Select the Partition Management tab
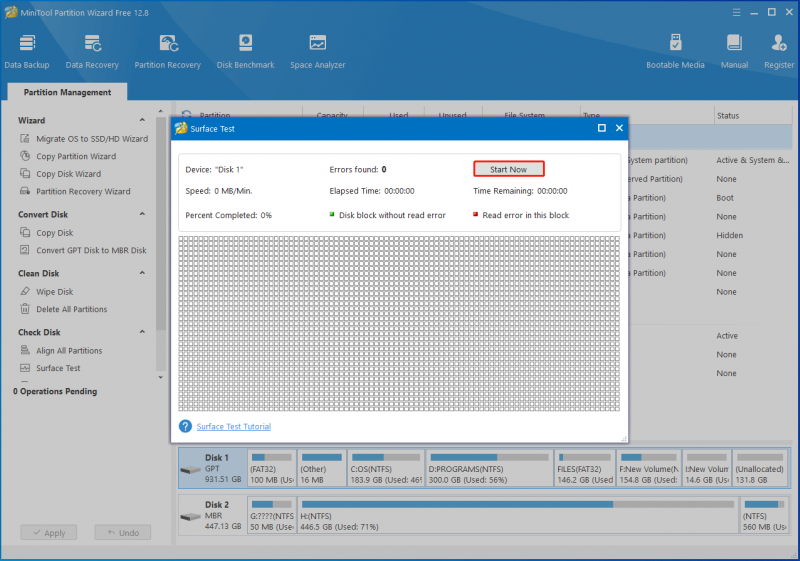 pos(67,92)
